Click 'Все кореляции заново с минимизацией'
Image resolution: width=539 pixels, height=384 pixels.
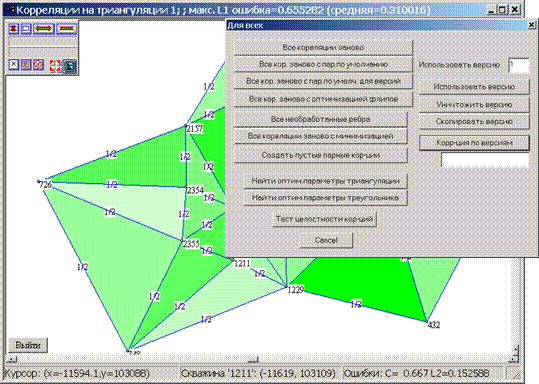pos(321,136)
